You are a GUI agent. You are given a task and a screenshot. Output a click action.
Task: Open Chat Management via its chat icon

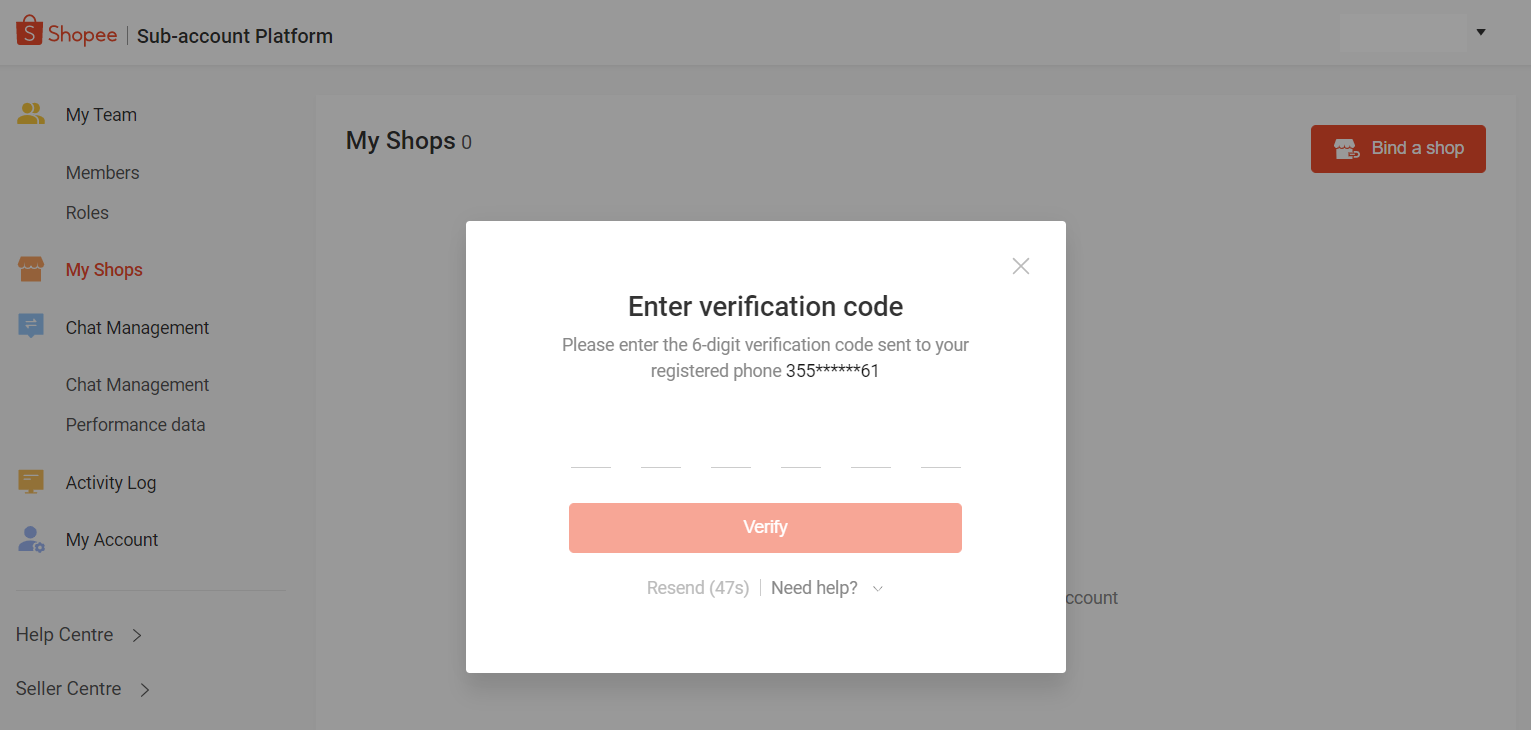[x=31, y=326]
